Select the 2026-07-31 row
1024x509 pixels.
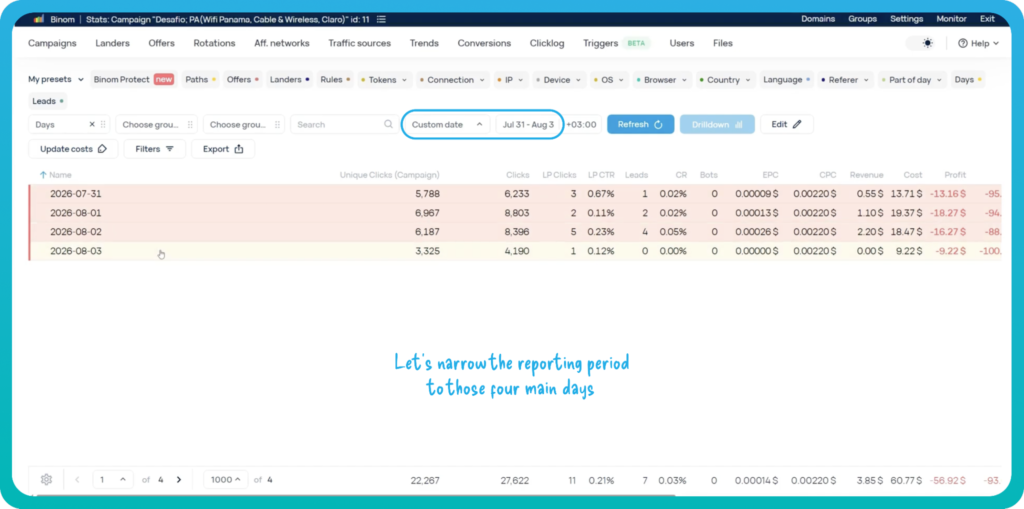click(515, 194)
